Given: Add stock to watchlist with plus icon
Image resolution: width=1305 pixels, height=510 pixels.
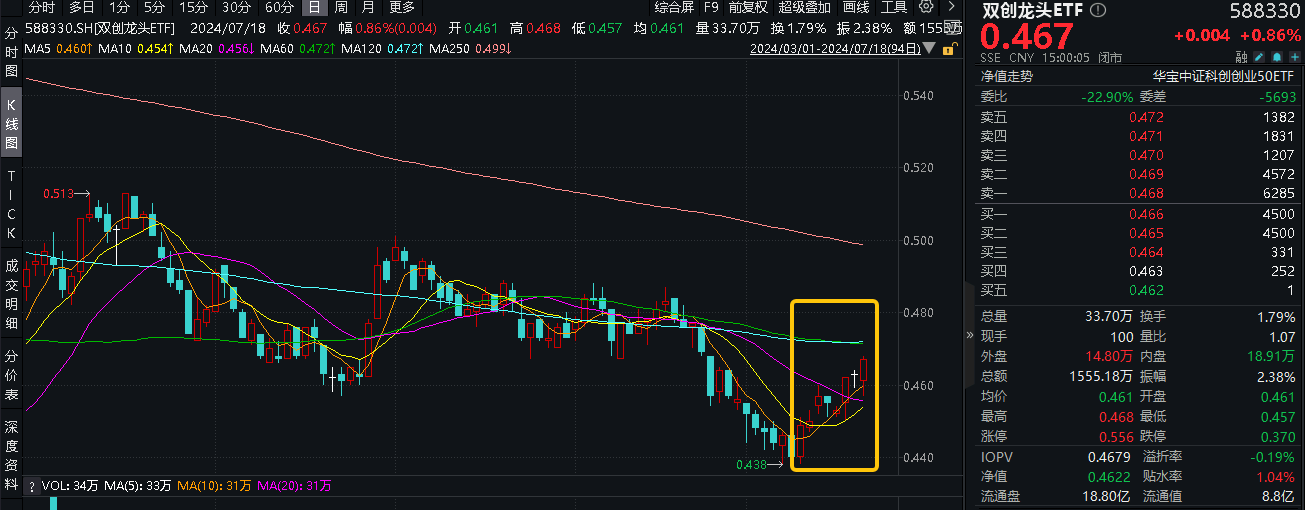Looking at the screenshot, I should [x=1294, y=58].
